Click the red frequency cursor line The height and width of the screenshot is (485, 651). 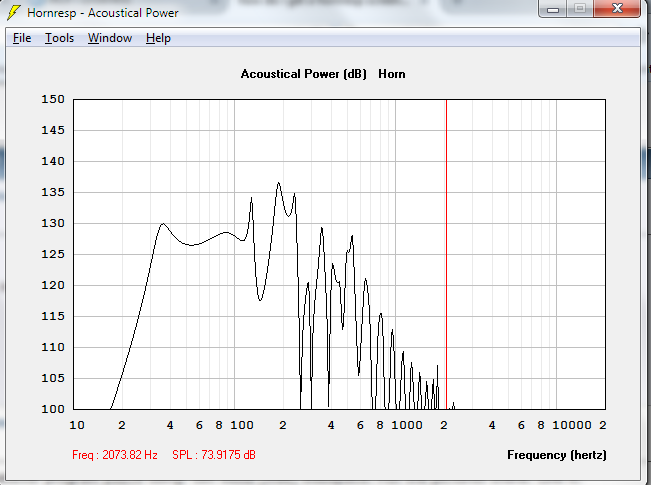446,254
